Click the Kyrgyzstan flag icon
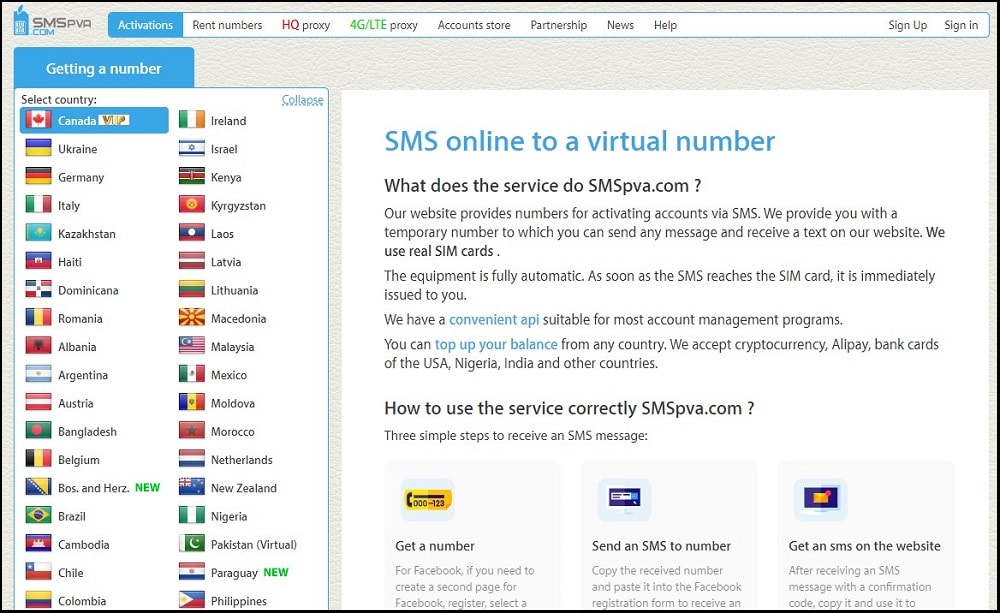The height and width of the screenshot is (613, 1000). pyautogui.click(x=191, y=204)
